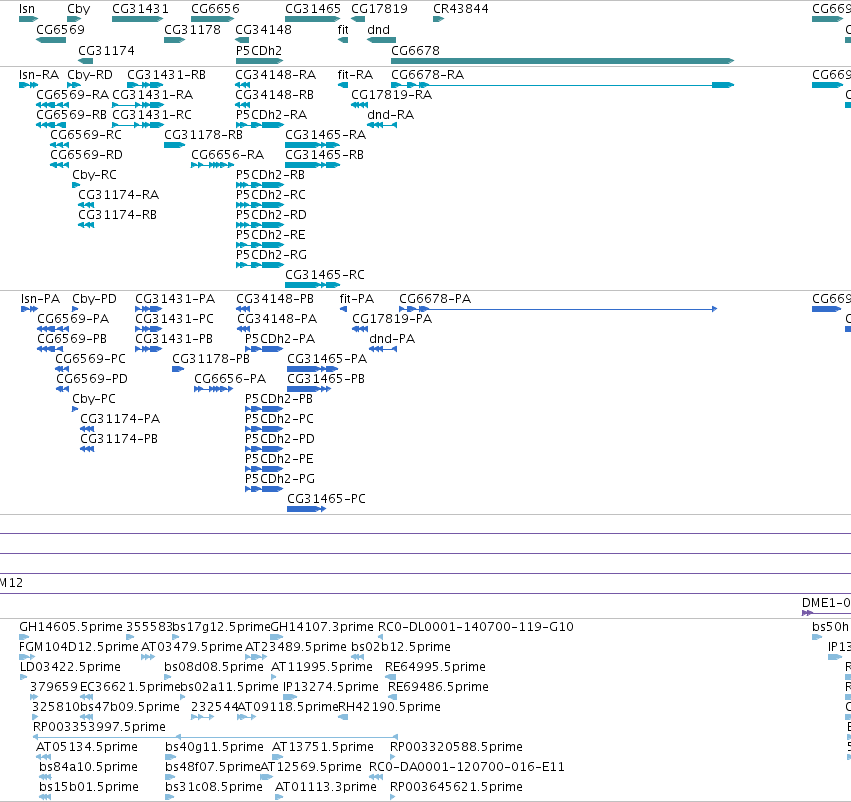Click protein CG34148-PB
851x802 pixels.
(275, 298)
